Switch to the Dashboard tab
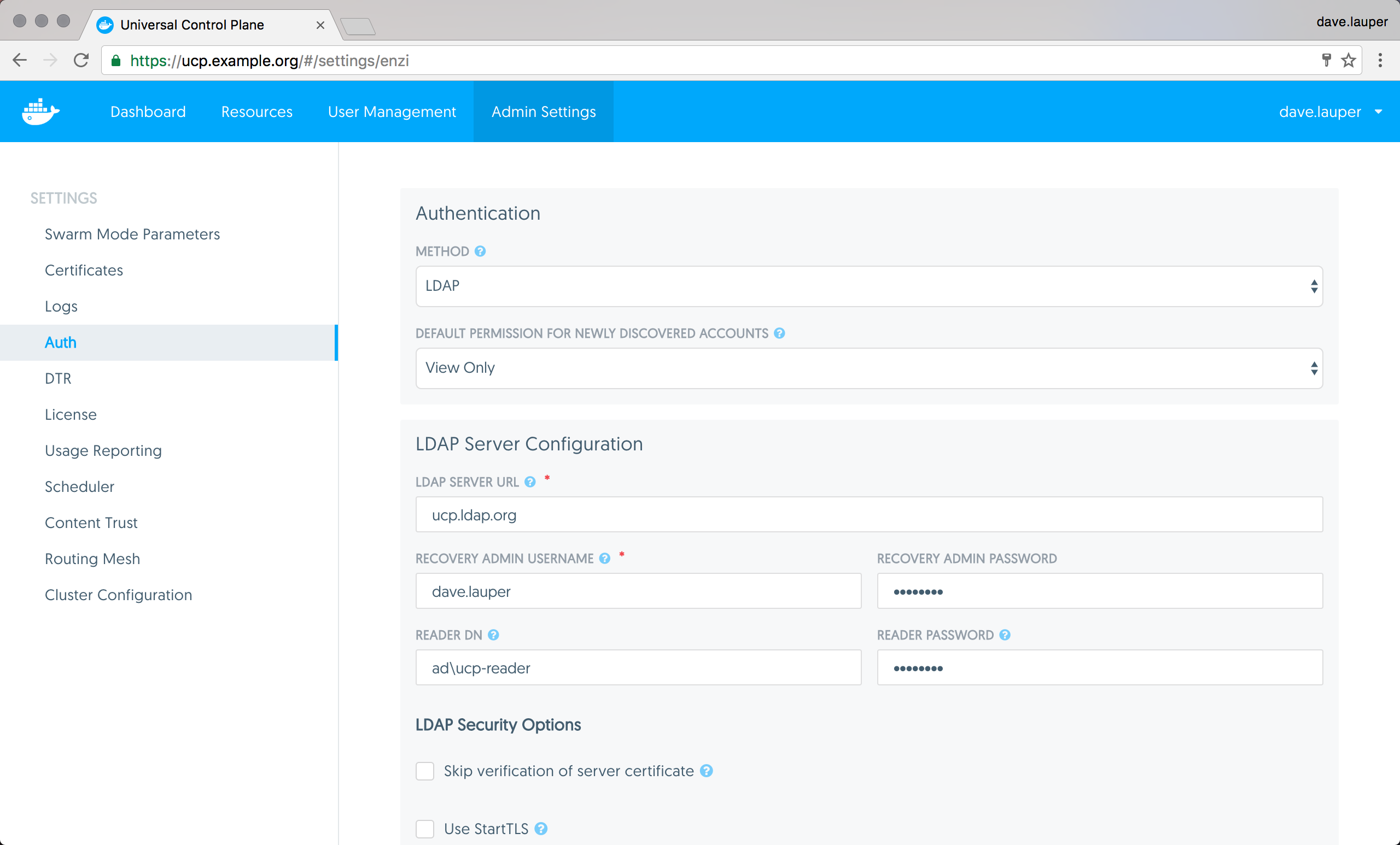 point(148,112)
